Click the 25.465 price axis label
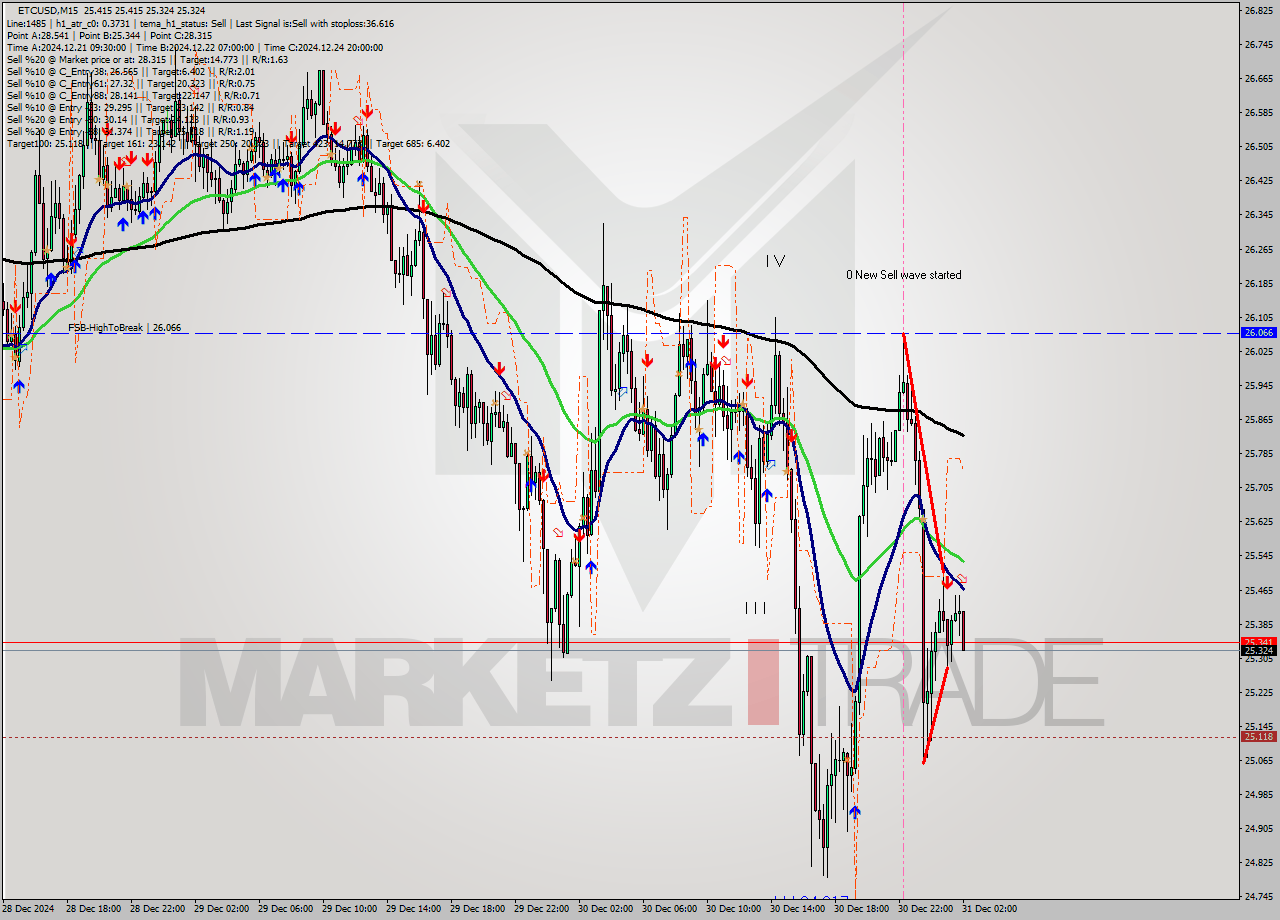Viewport: 1280px width, 920px height. (x=1257, y=591)
